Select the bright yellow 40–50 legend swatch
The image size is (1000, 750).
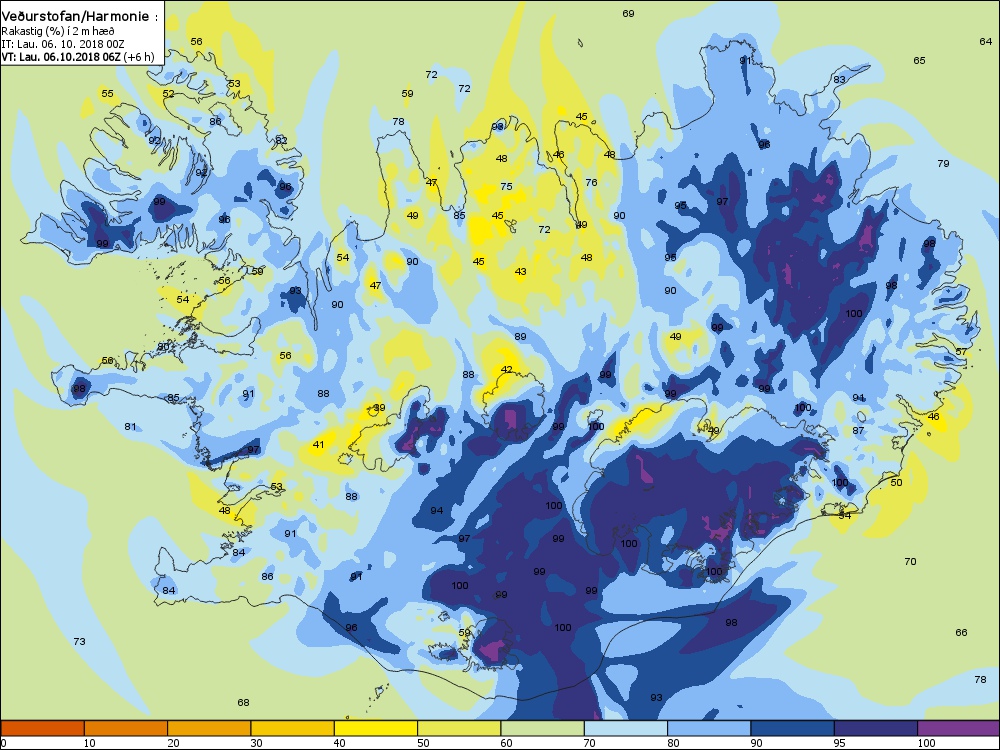click(376, 728)
